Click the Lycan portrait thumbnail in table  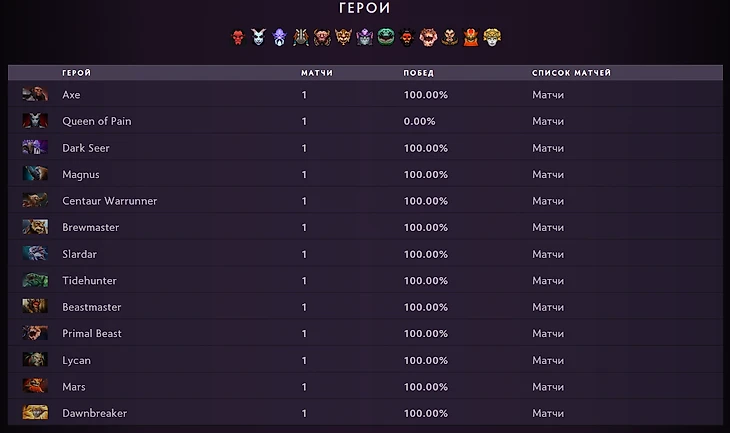(35, 359)
